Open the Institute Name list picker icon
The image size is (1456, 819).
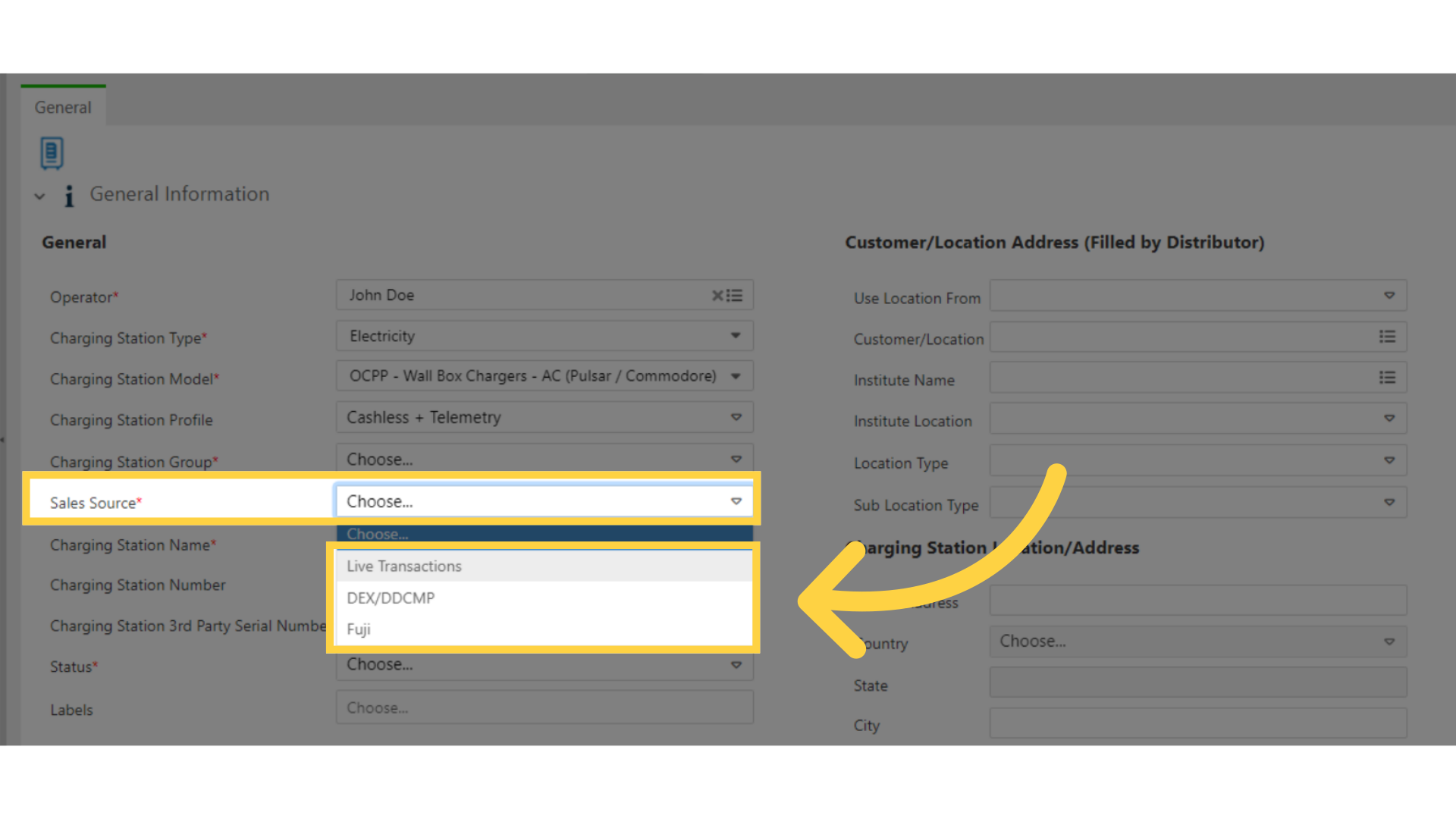pyautogui.click(x=1387, y=378)
